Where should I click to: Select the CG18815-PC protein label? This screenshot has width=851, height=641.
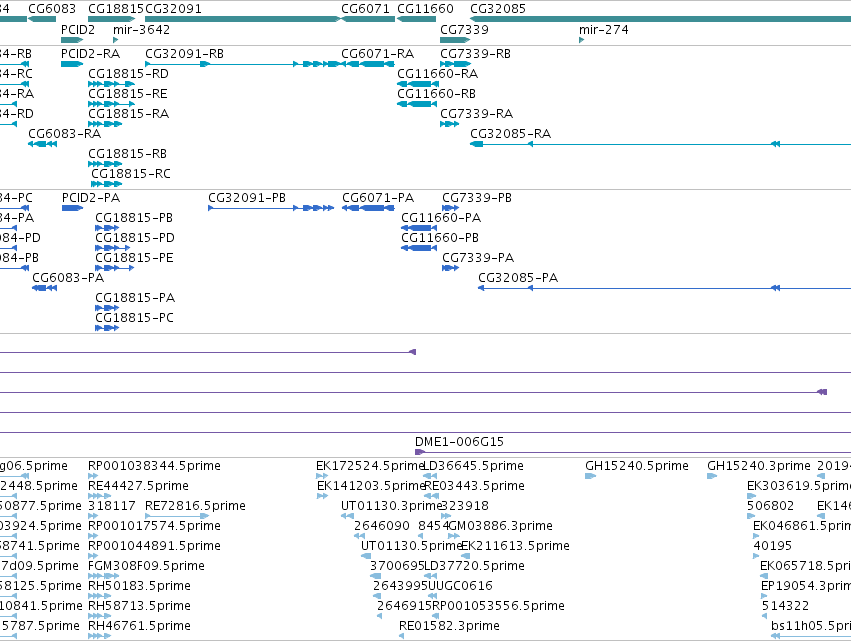134,318
